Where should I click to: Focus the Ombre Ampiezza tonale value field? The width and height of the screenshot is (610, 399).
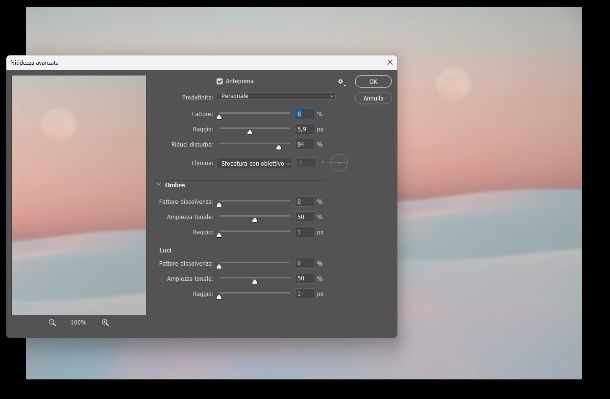(305, 217)
